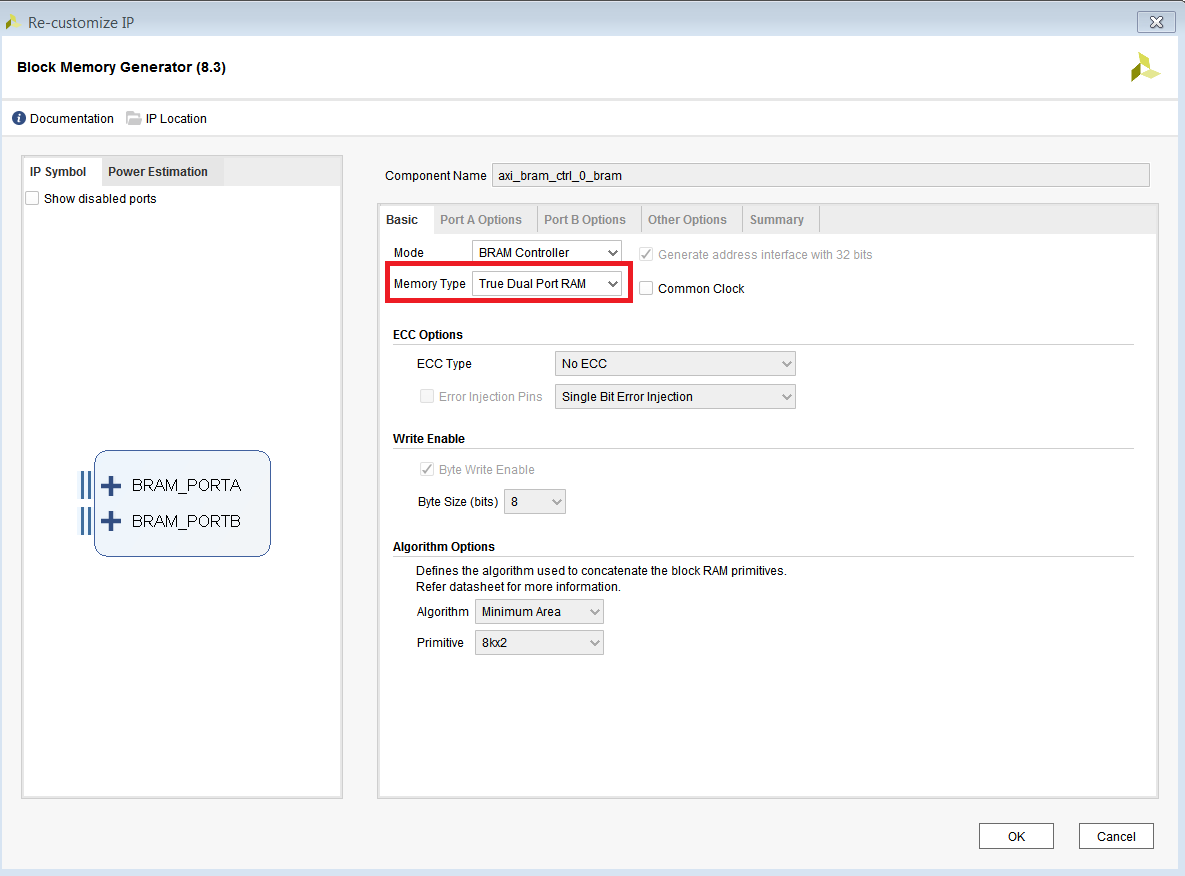This screenshot has width=1185, height=876.
Task: Click the IP Location folder icon
Action: click(134, 119)
